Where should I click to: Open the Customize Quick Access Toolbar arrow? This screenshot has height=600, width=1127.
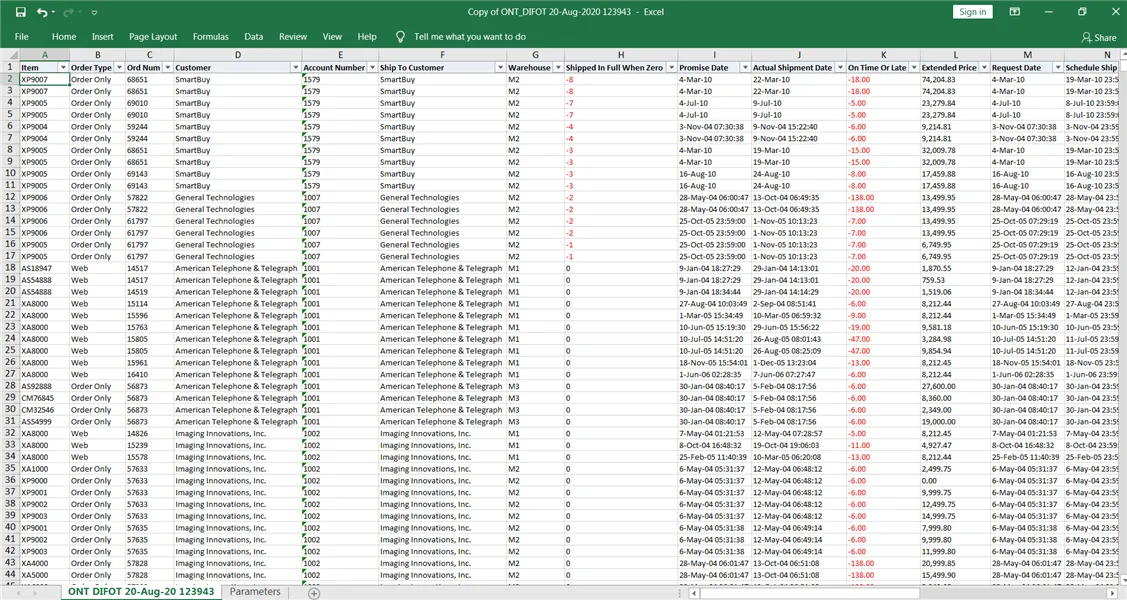point(94,12)
